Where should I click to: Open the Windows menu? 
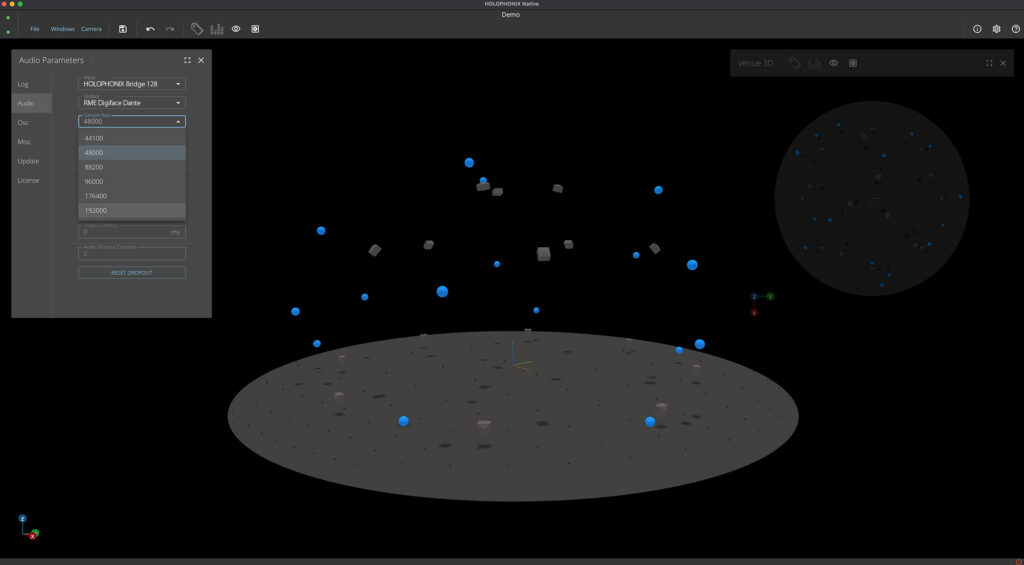click(x=63, y=29)
